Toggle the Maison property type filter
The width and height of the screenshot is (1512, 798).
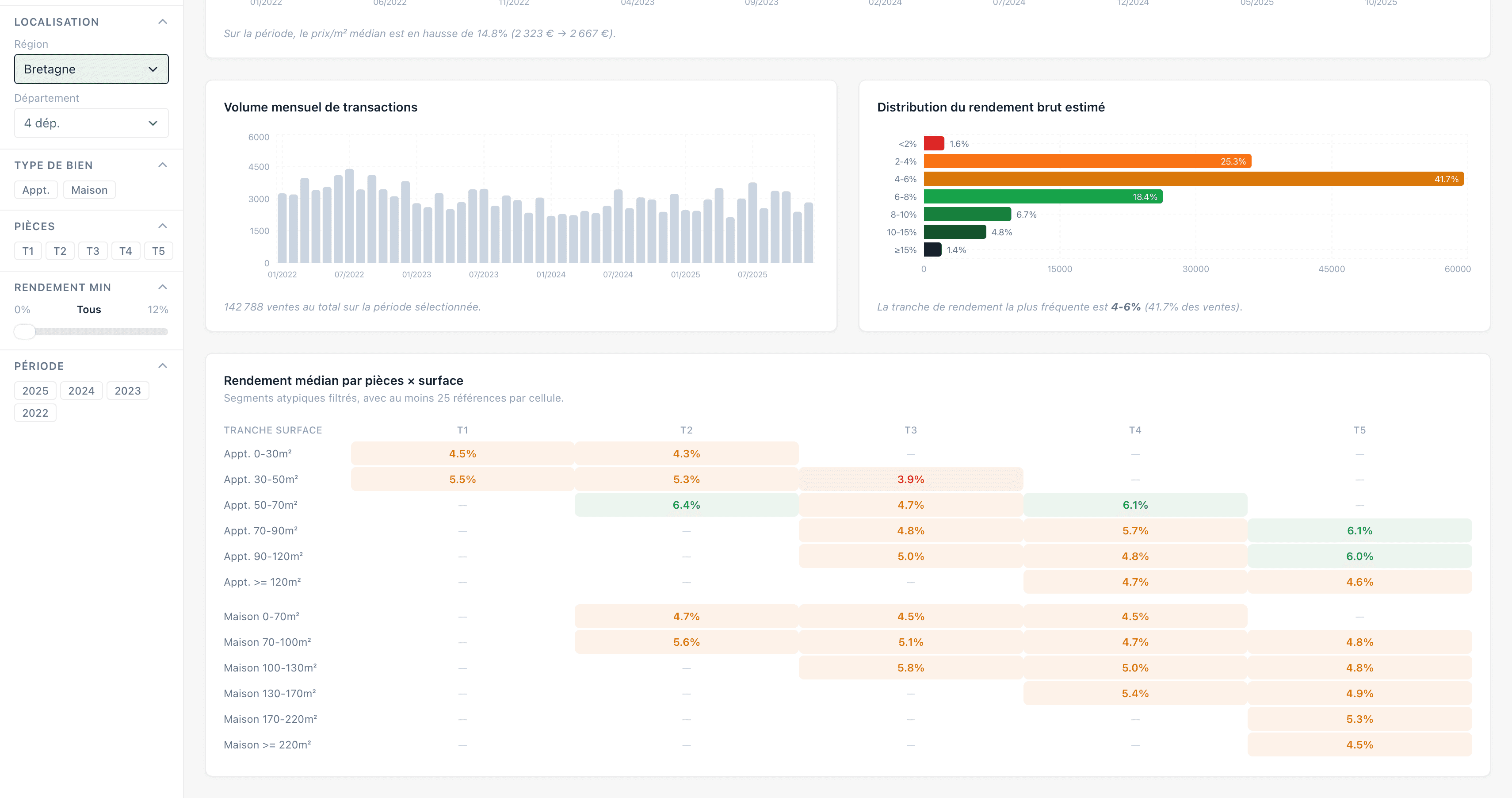[x=89, y=190]
